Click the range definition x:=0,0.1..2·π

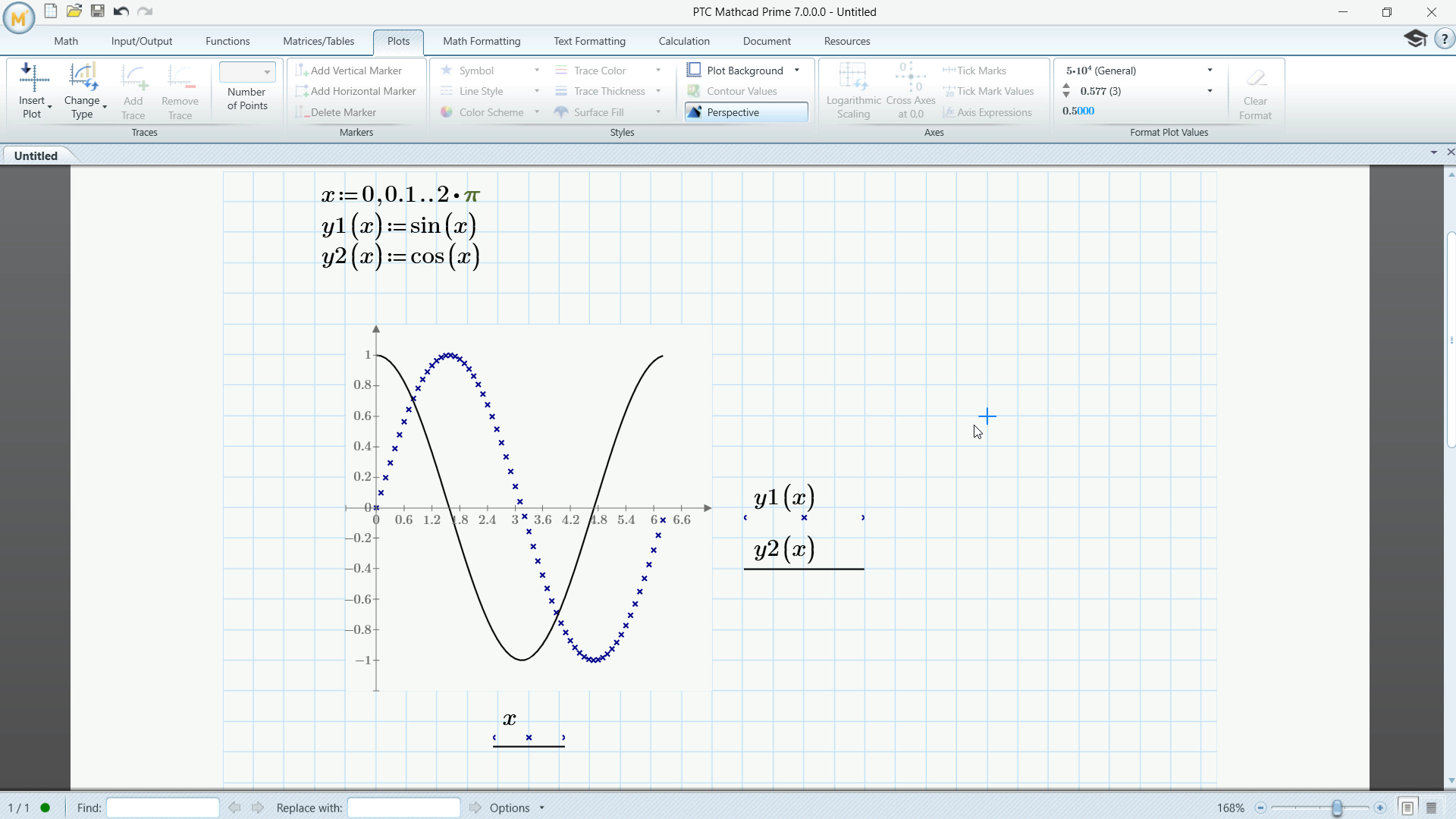[x=400, y=195]
